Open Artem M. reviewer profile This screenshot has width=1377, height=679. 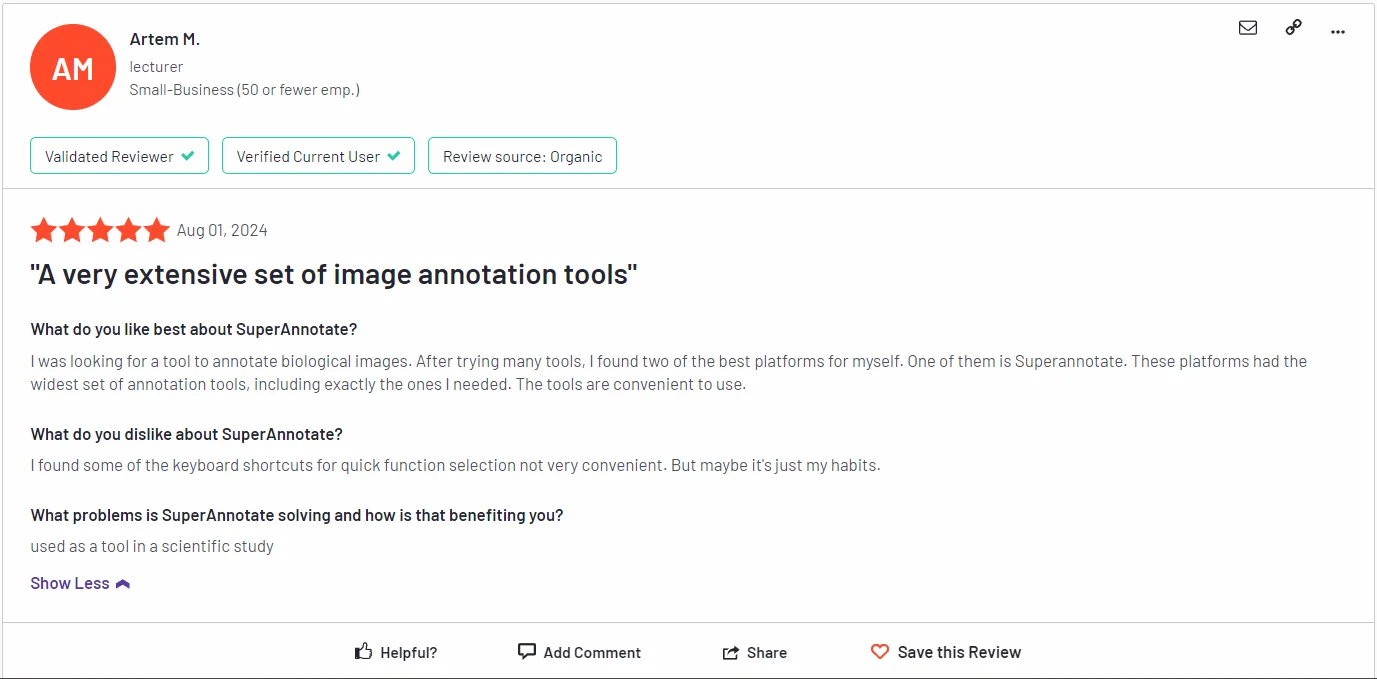point(164,38)
